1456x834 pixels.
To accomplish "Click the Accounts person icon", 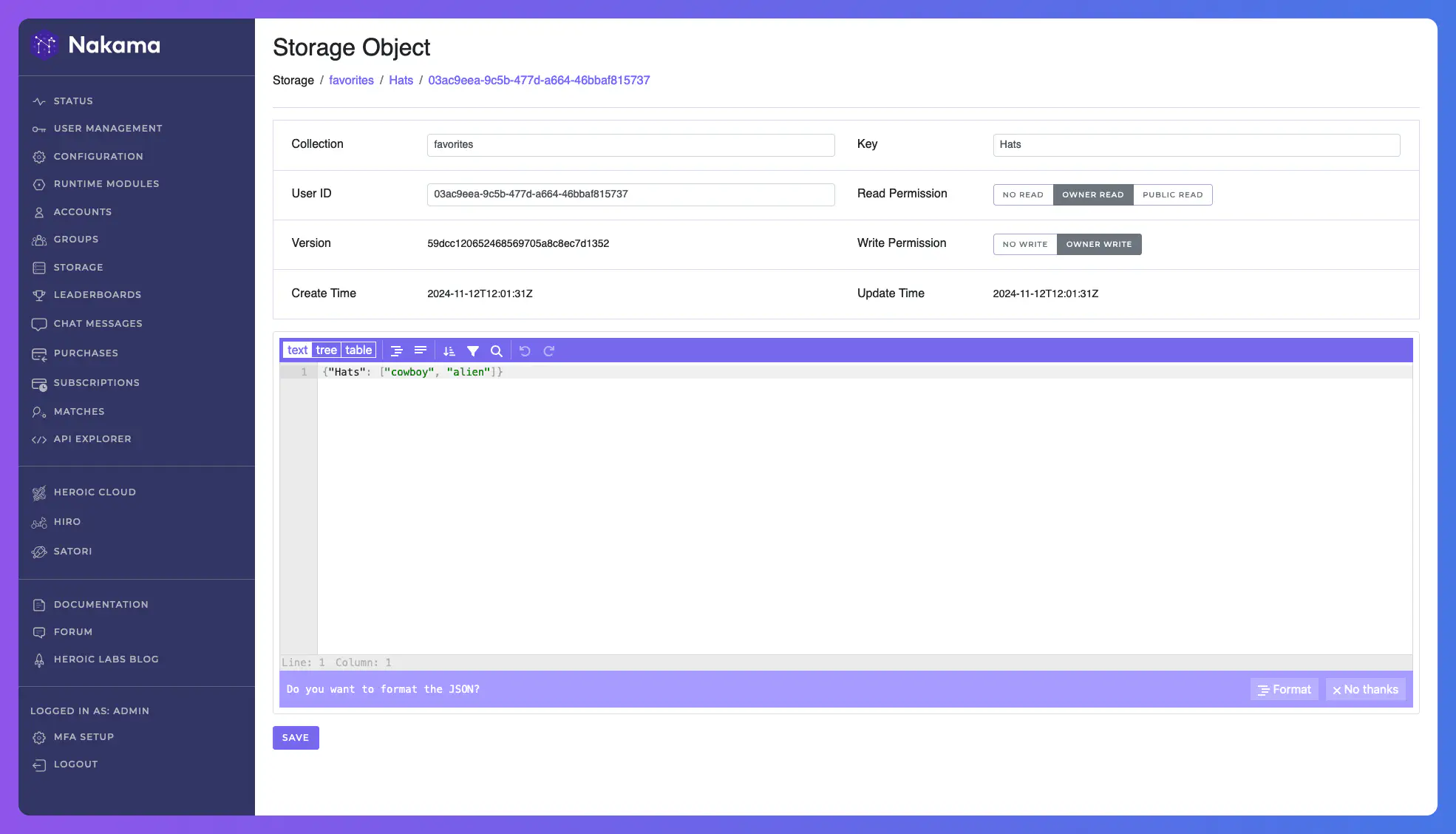I will pyautogui.click(x=39, y=212).
